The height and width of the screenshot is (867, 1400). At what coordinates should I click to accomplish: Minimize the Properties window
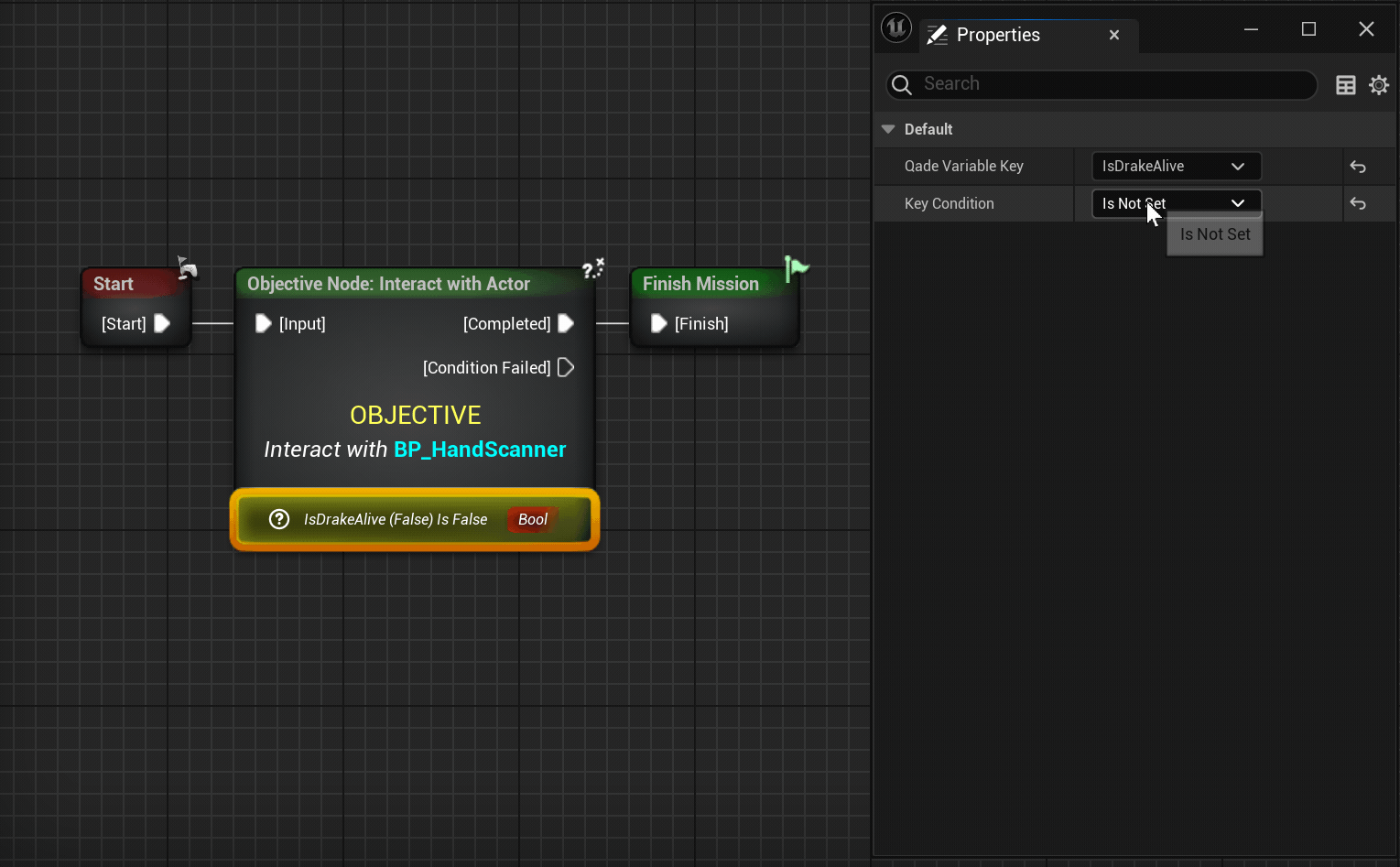point(1251,29)
